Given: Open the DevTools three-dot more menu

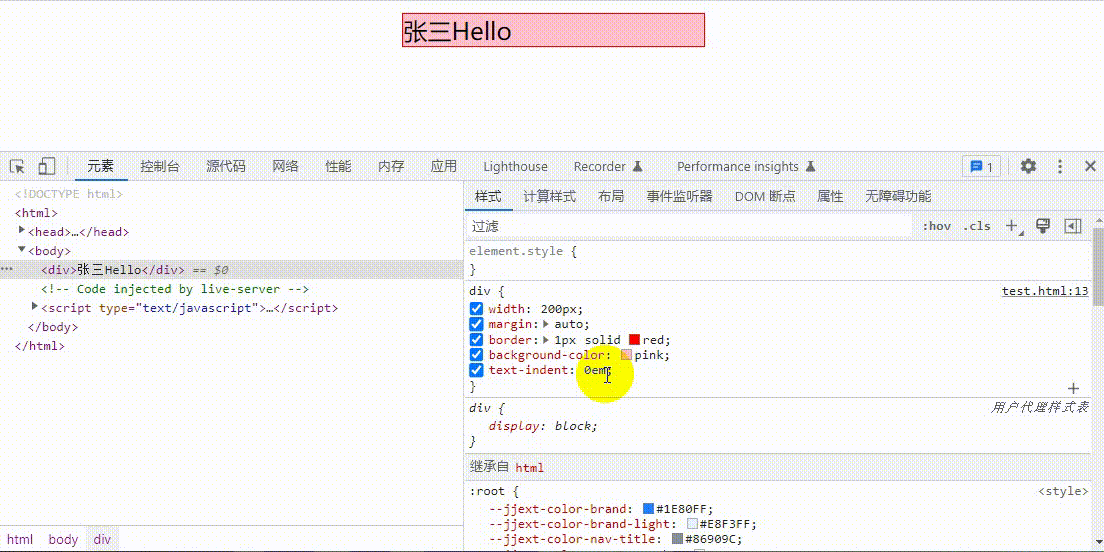Looking at the screenshot, I should pyautogui.click(x=1060, y=167).
